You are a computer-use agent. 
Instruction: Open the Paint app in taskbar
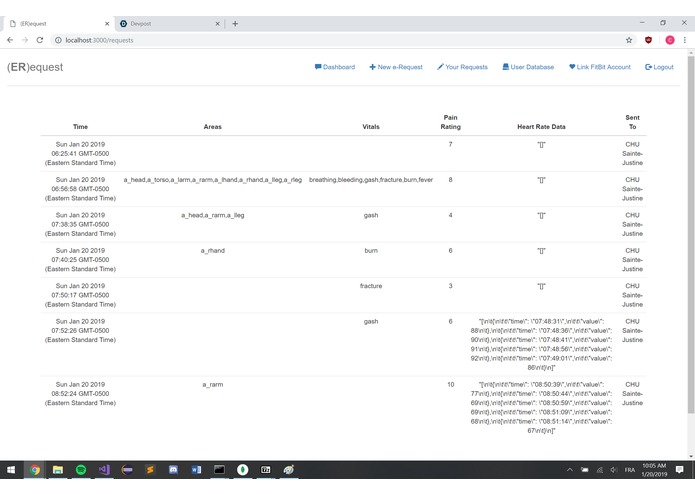(x=289, y=470)
